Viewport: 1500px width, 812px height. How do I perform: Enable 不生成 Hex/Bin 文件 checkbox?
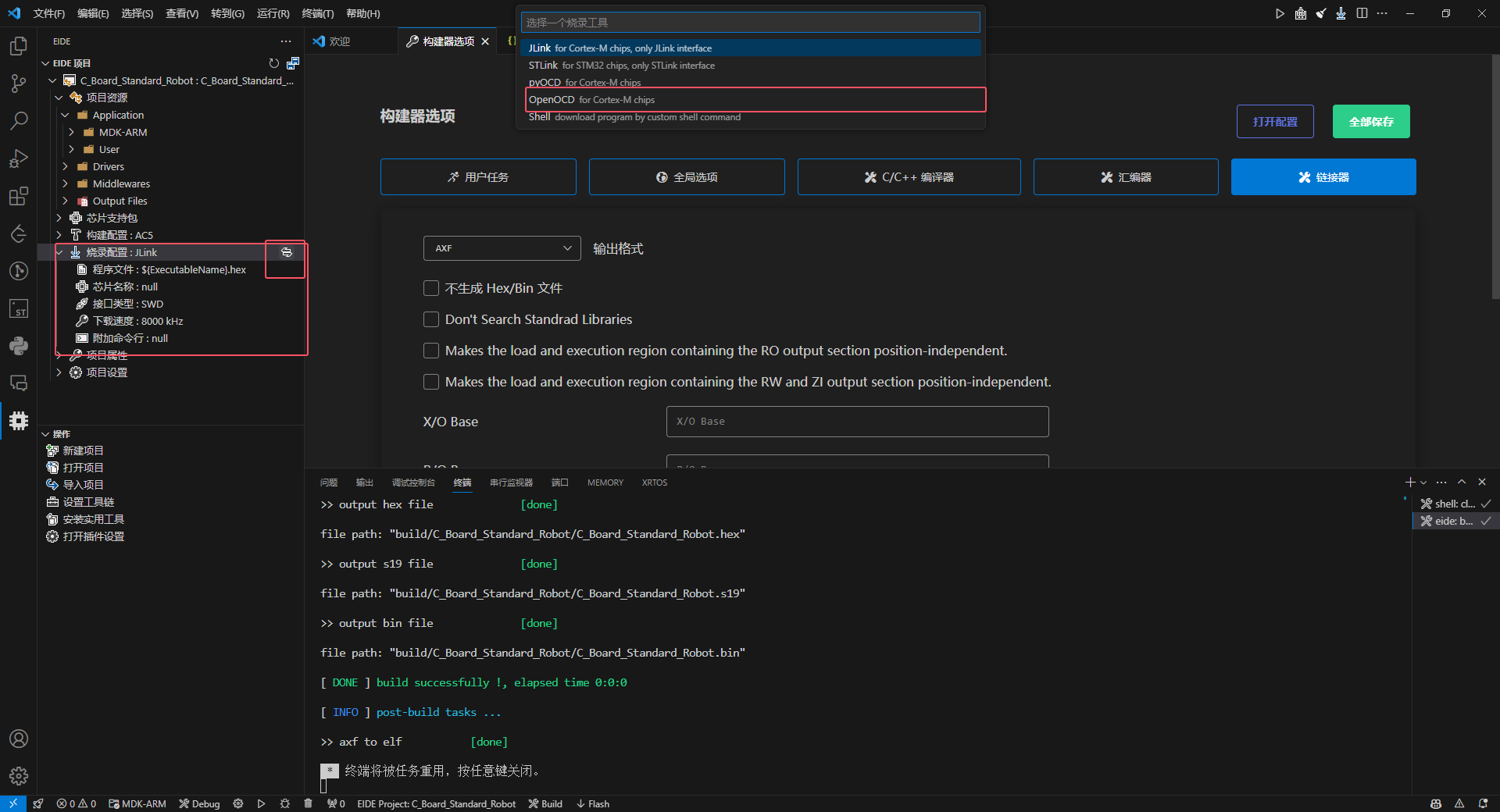pyautogui.click(x=431, y=288)
